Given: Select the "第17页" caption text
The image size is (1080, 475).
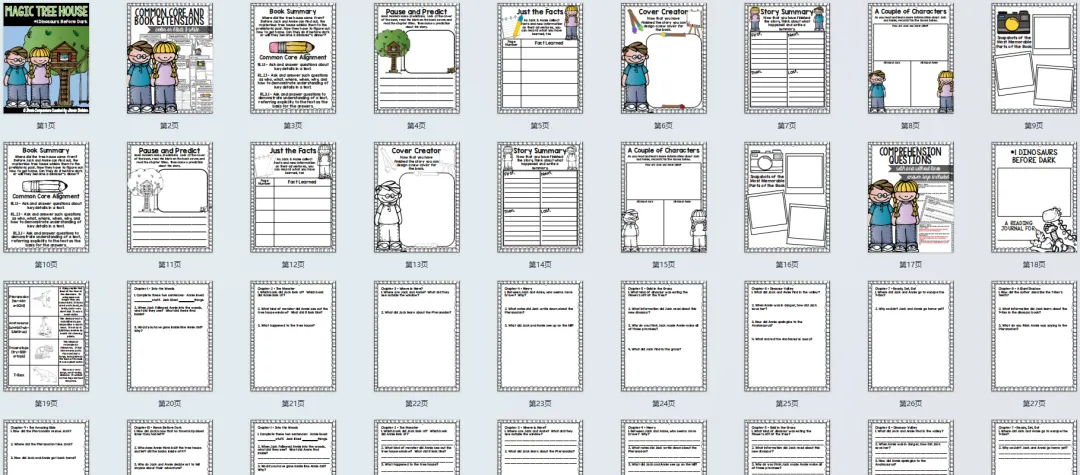Looking at the screenshot, I should (x=911, y=265).
